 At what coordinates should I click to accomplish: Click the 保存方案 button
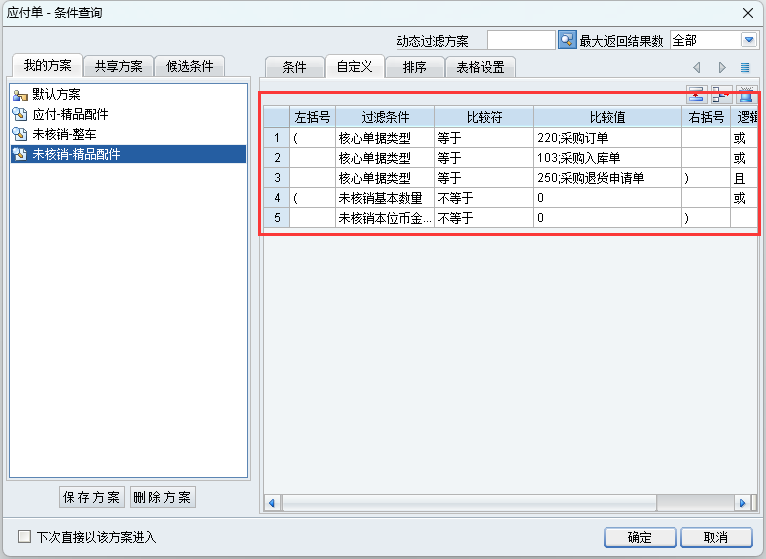pyautogui.click(x=91, y=497)
